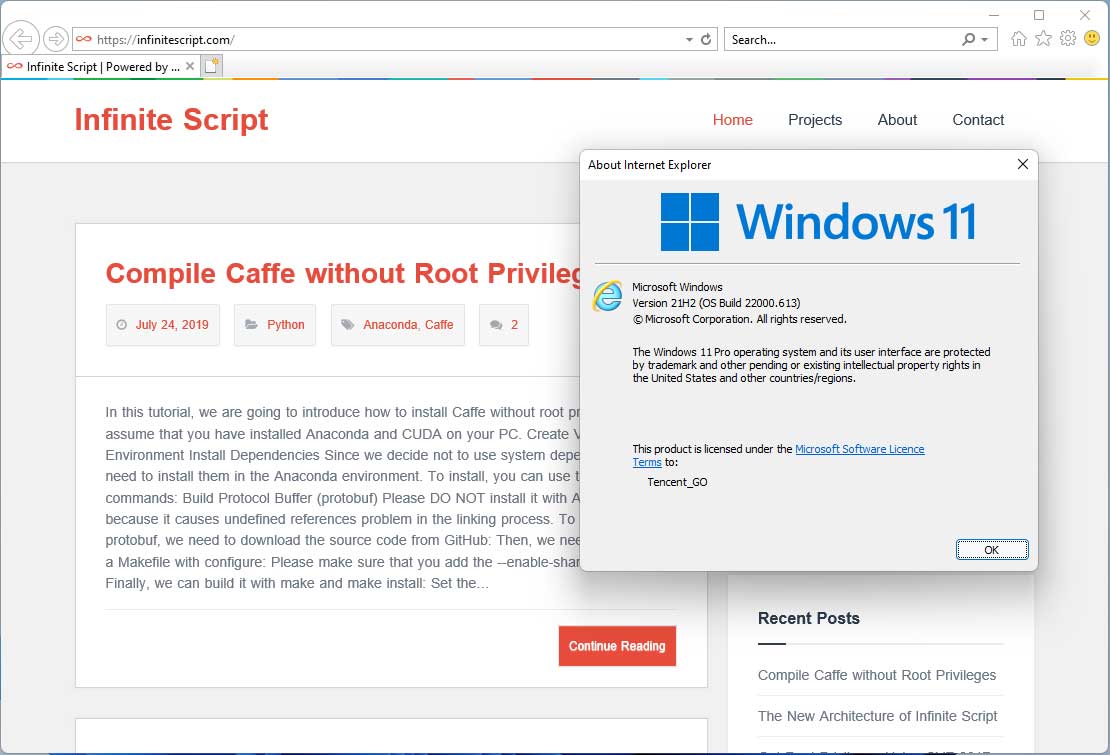Refresh the page with the reload icon
Image resolution: width=1110 pixels, height=755 pixels.
pos(706,40)
